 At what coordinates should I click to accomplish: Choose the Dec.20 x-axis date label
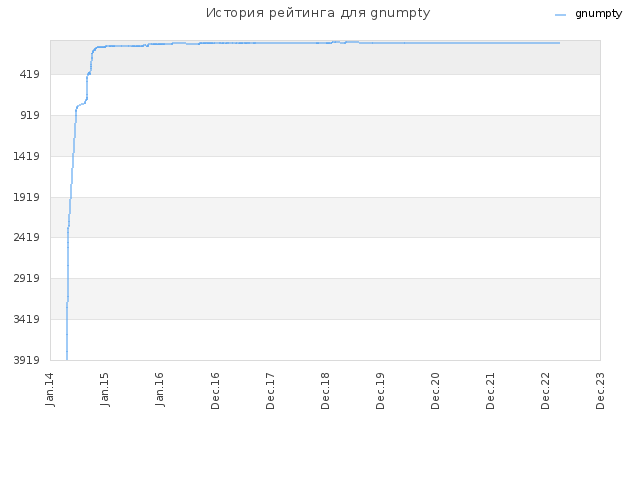click(x=435, y=391)
